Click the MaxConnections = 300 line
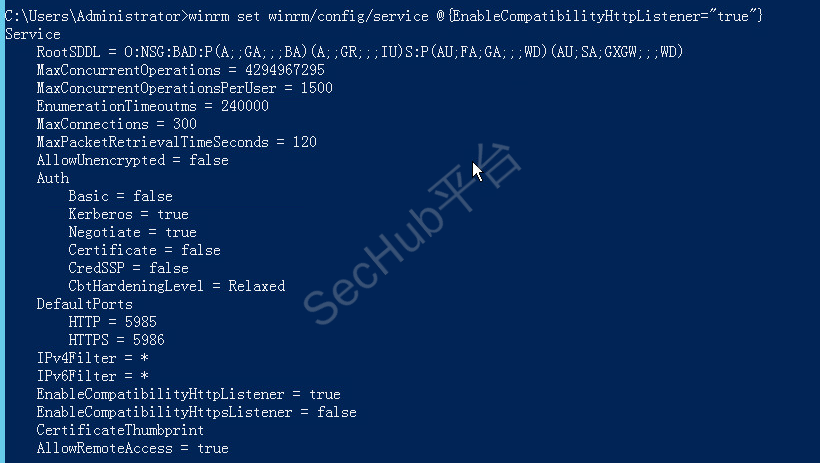The width and height of the screenshot is (820, 463). [117, 124]
